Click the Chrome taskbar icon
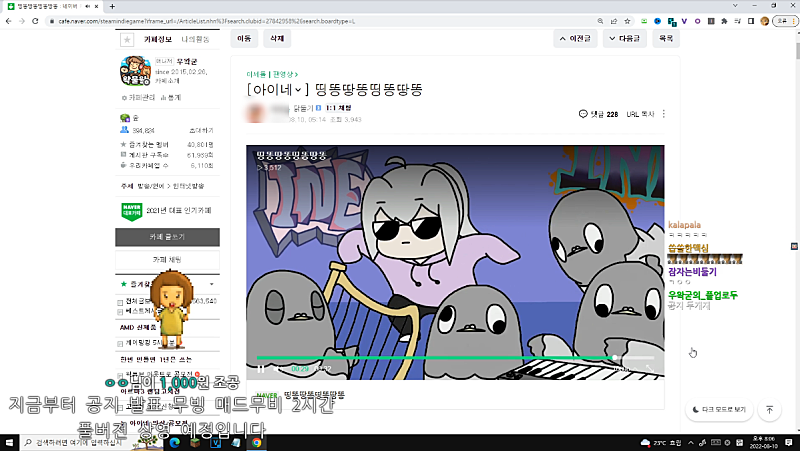The width and height of the screenshot is (800, 451). [x=256, y=442]
